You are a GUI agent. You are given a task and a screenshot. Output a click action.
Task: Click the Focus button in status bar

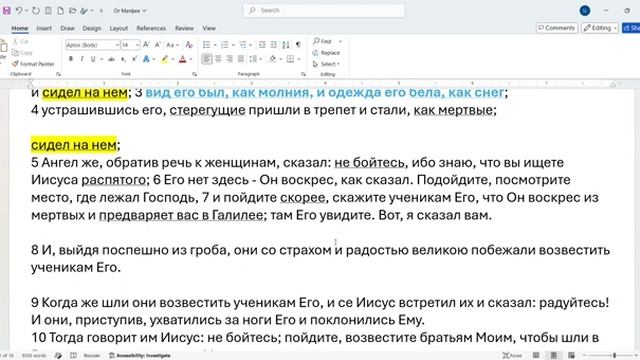[512, 356]
